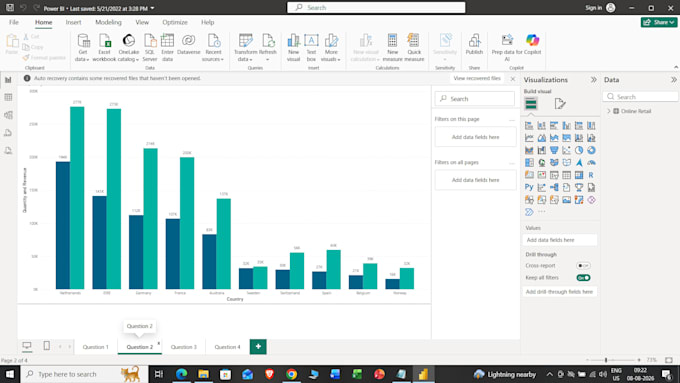Expand the Online Retail table

(608, 111)
